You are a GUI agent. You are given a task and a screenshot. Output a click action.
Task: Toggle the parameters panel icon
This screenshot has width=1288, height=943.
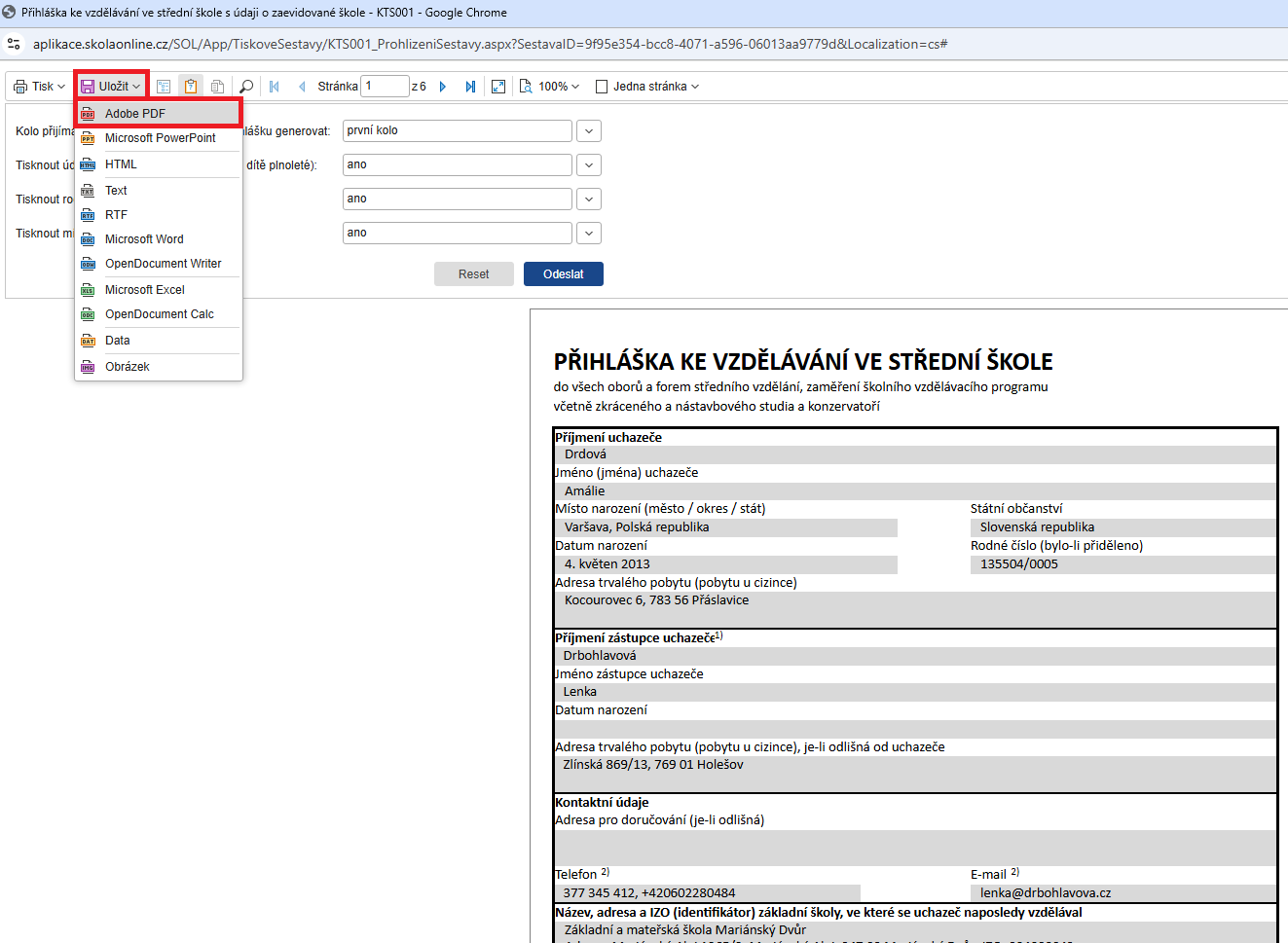click(191, 87)
